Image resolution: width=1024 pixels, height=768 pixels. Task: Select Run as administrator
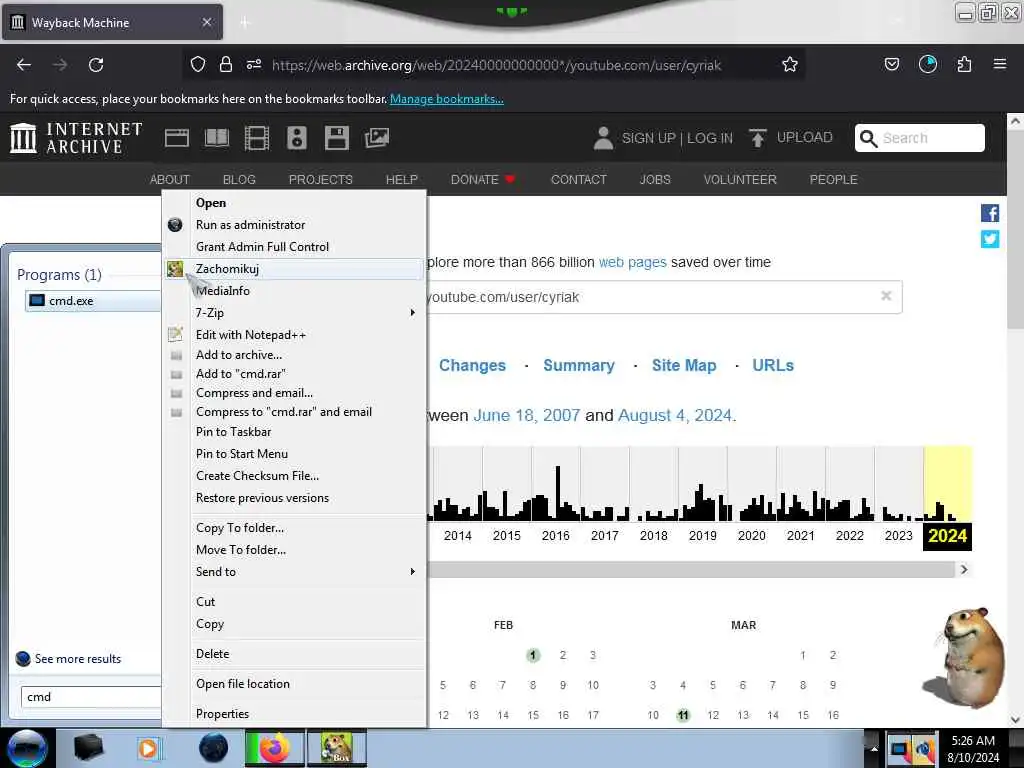[x=295, y=225]
